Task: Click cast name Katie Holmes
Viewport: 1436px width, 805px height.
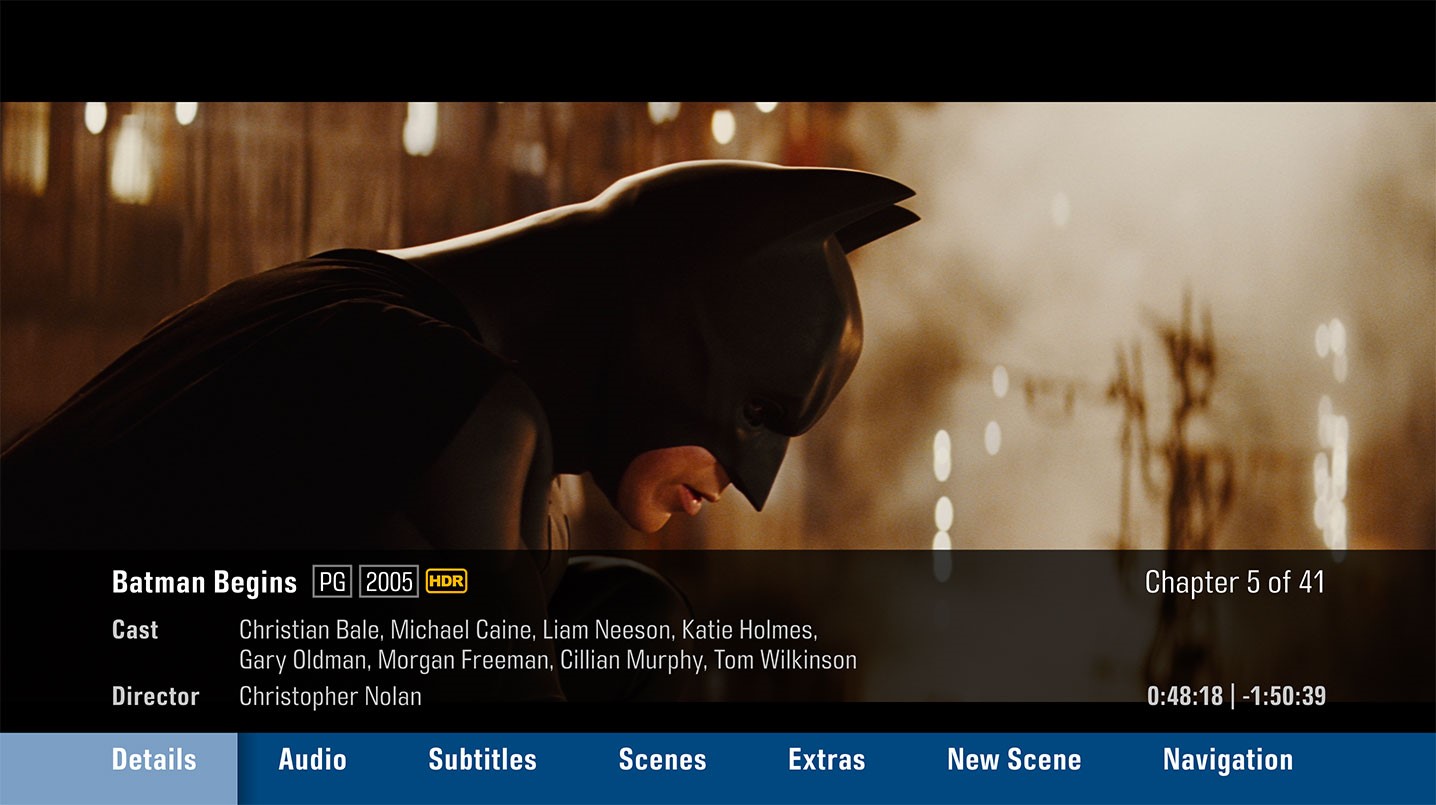Action: coord(750,631)
